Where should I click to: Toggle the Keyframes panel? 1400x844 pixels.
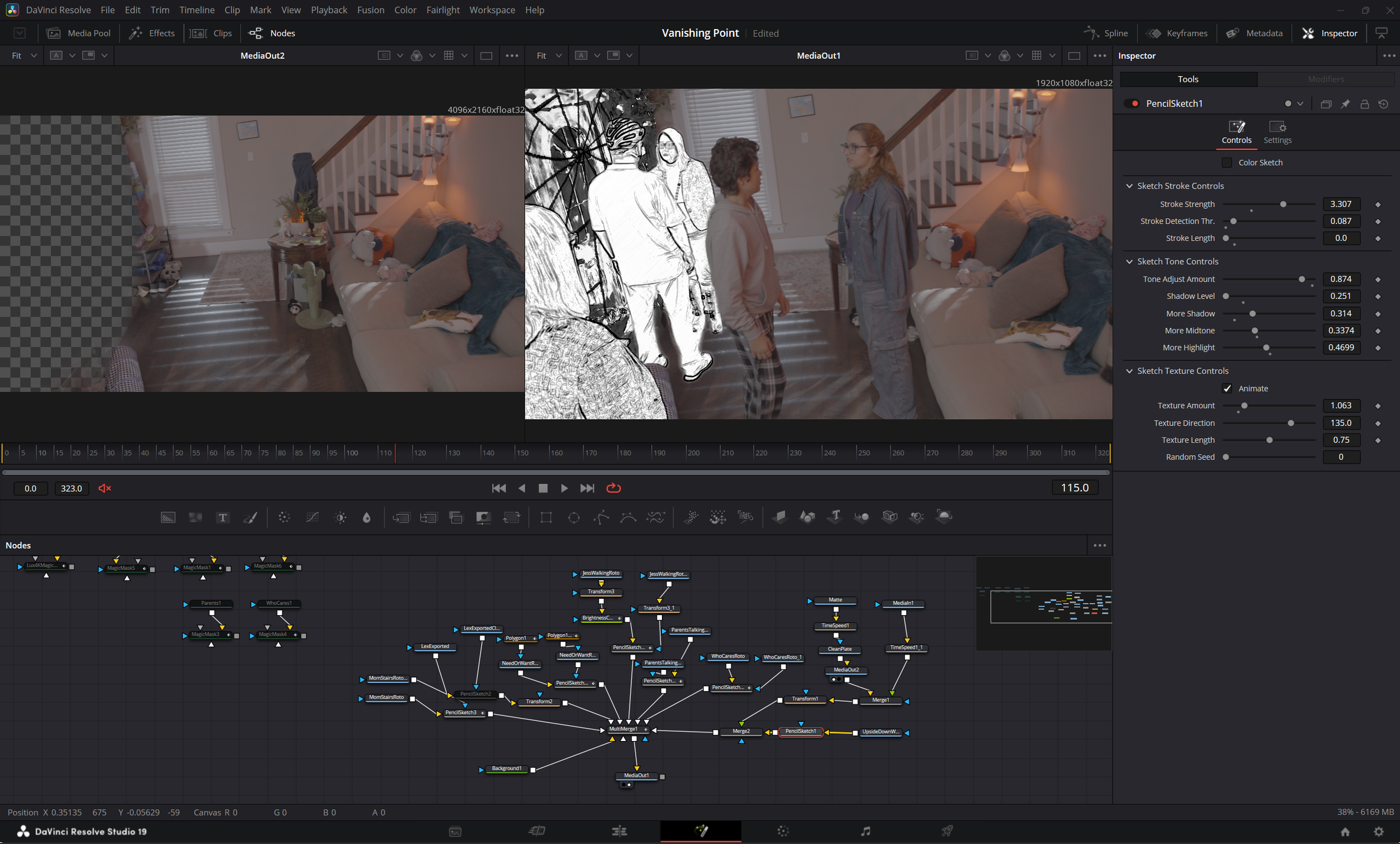(1177, 33)
